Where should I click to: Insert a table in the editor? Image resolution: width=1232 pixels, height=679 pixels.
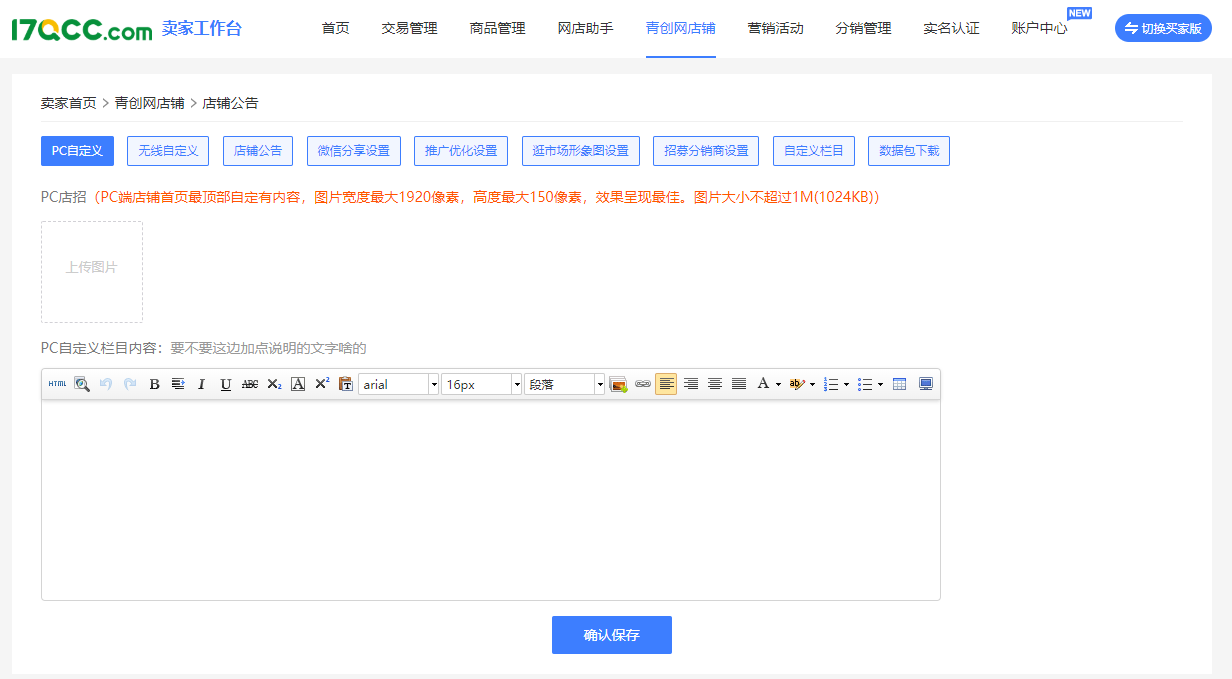click(x=899, y=384)
